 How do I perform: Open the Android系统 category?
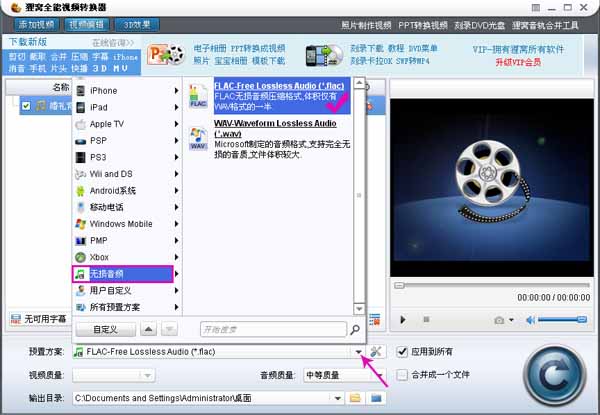pos(127,190)
